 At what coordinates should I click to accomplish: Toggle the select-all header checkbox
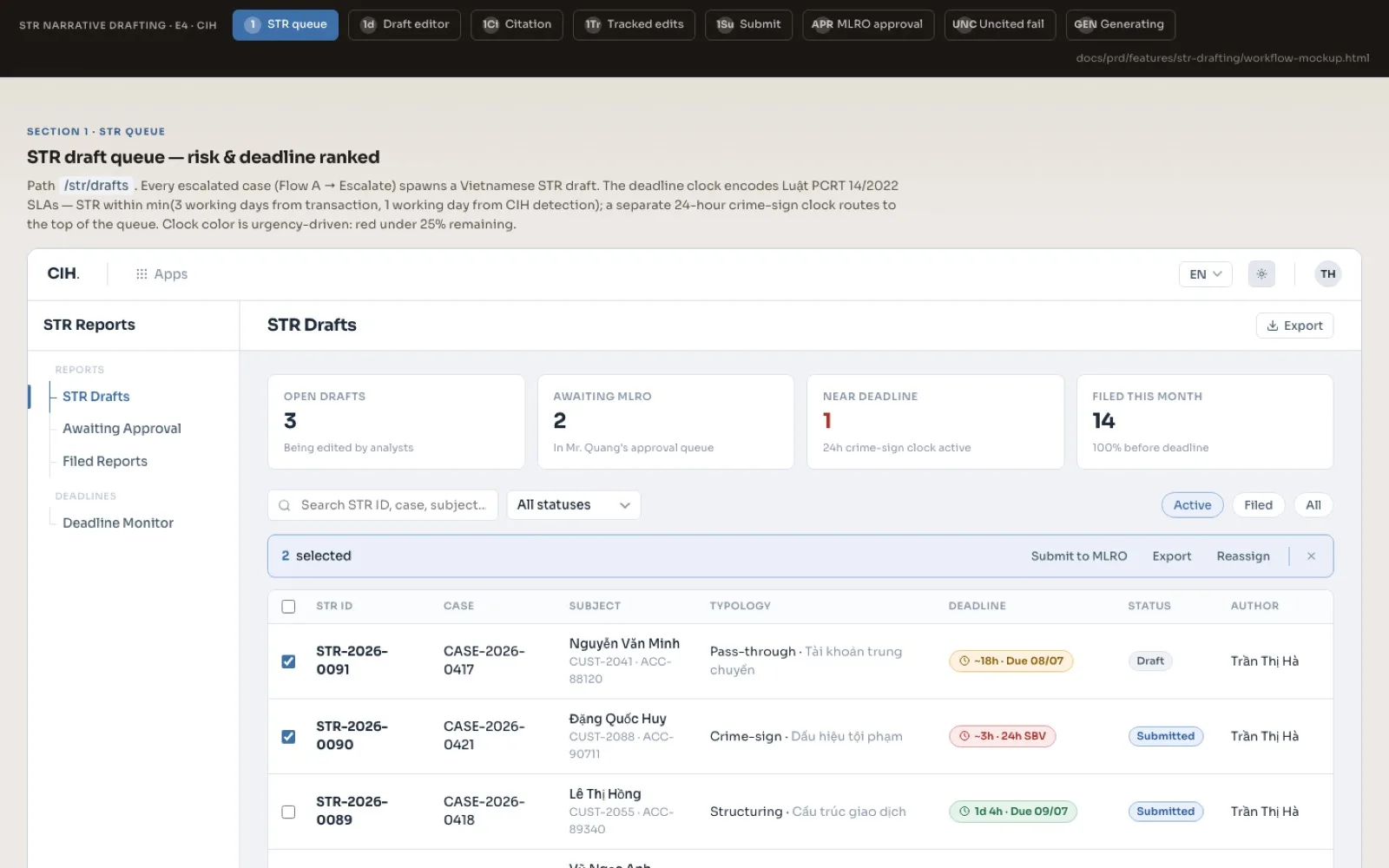pyautogui.click(x=288, y=607)
